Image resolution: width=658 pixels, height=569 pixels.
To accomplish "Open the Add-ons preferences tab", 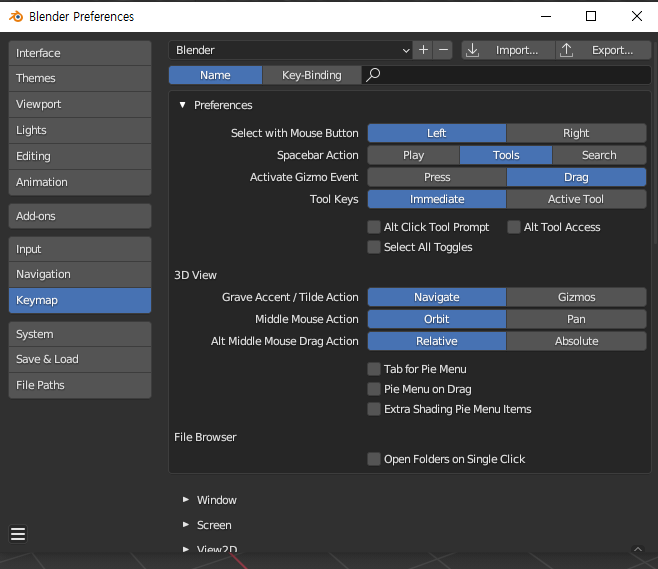I will [80, 216].
